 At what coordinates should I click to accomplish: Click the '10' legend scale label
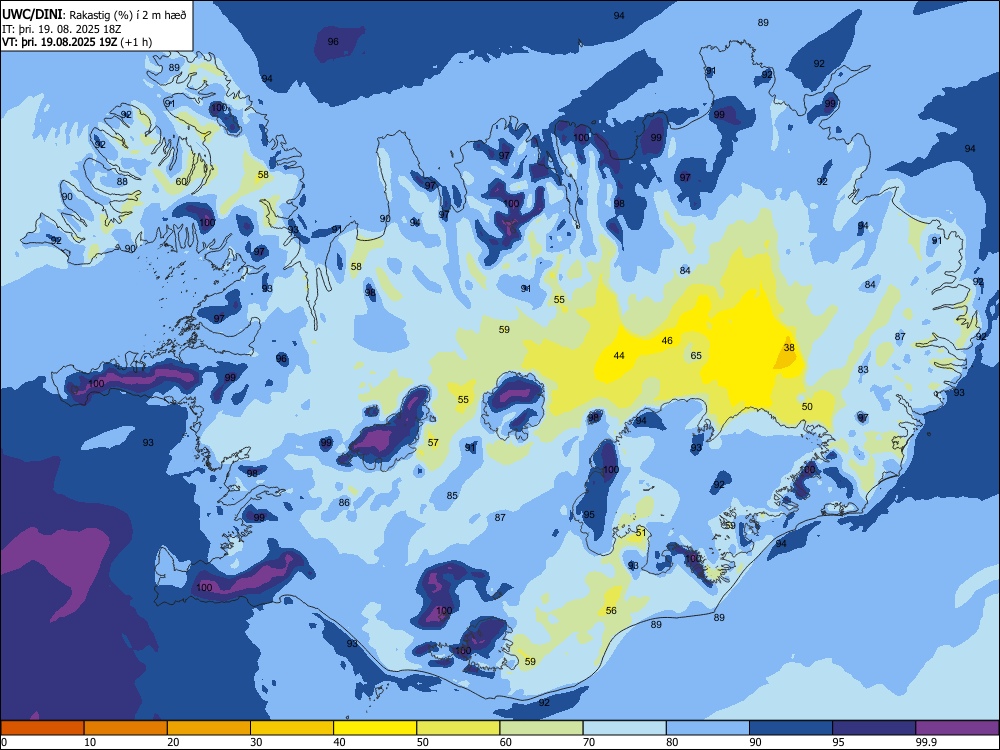click(90, 742)
